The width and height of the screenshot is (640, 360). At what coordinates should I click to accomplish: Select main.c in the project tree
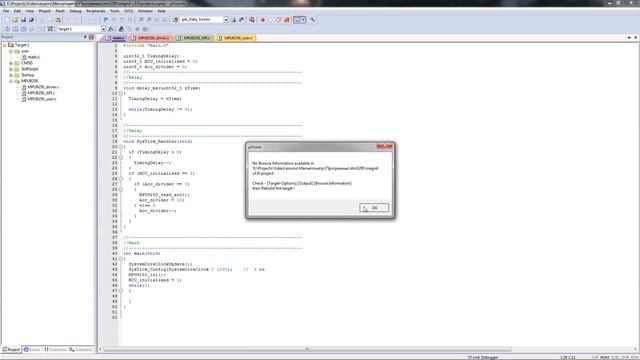point(33,57)
